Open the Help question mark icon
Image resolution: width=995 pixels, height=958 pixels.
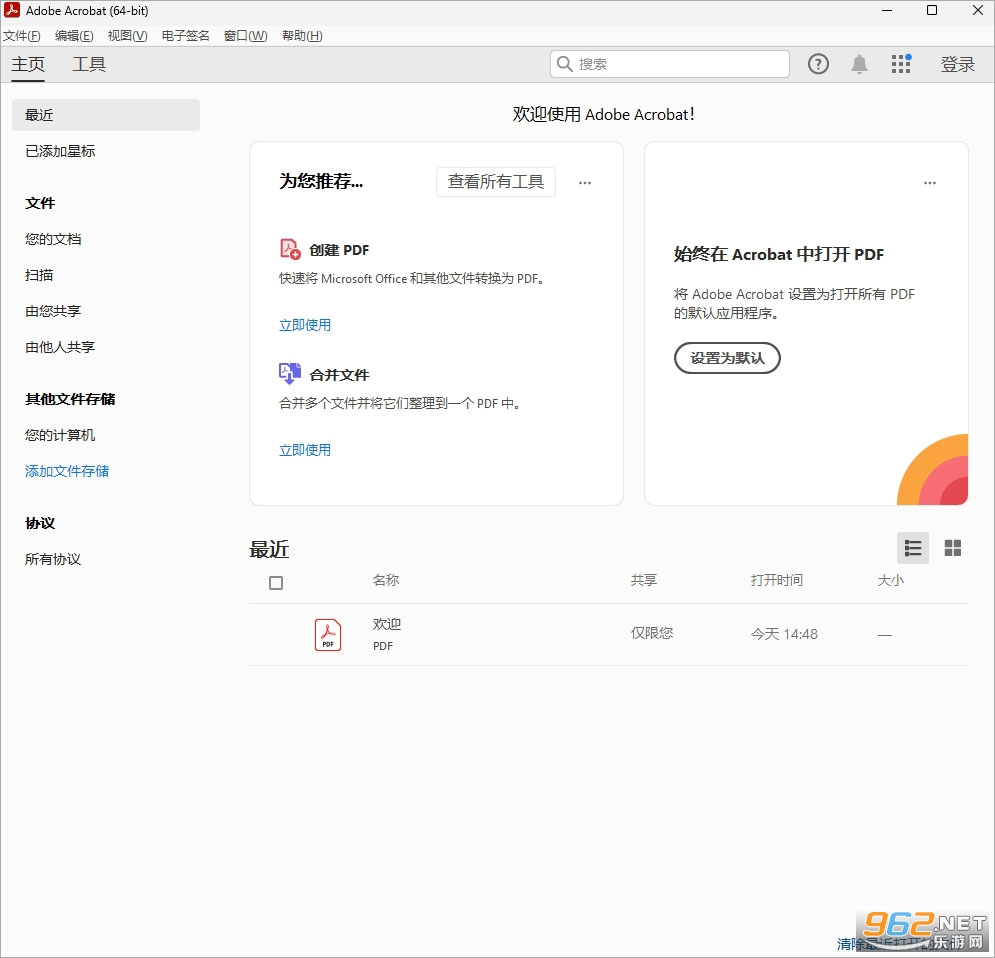[818, 64]
